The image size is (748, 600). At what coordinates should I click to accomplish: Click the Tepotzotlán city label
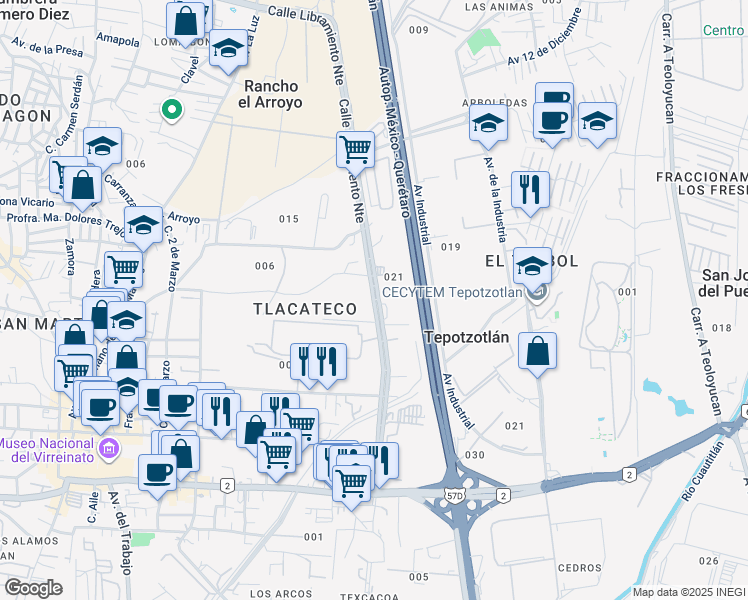tap(467, 337)
